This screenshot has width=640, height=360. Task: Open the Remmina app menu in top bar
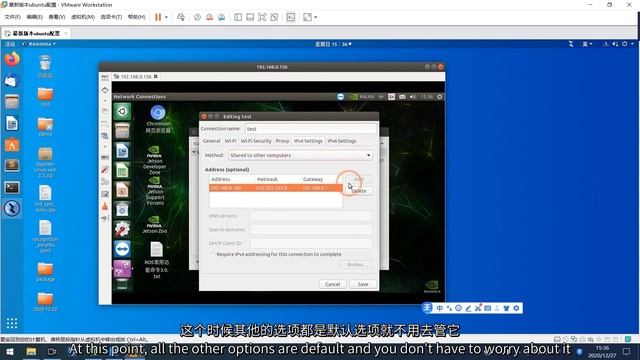[x=39, y=44]
